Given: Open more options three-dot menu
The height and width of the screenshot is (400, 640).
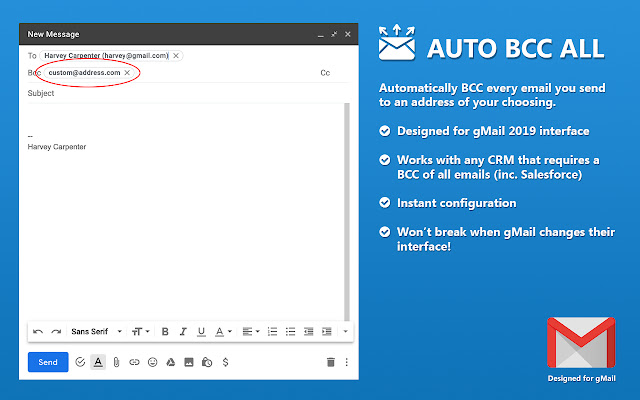Looking at the screenshot, I should (347, 362).
